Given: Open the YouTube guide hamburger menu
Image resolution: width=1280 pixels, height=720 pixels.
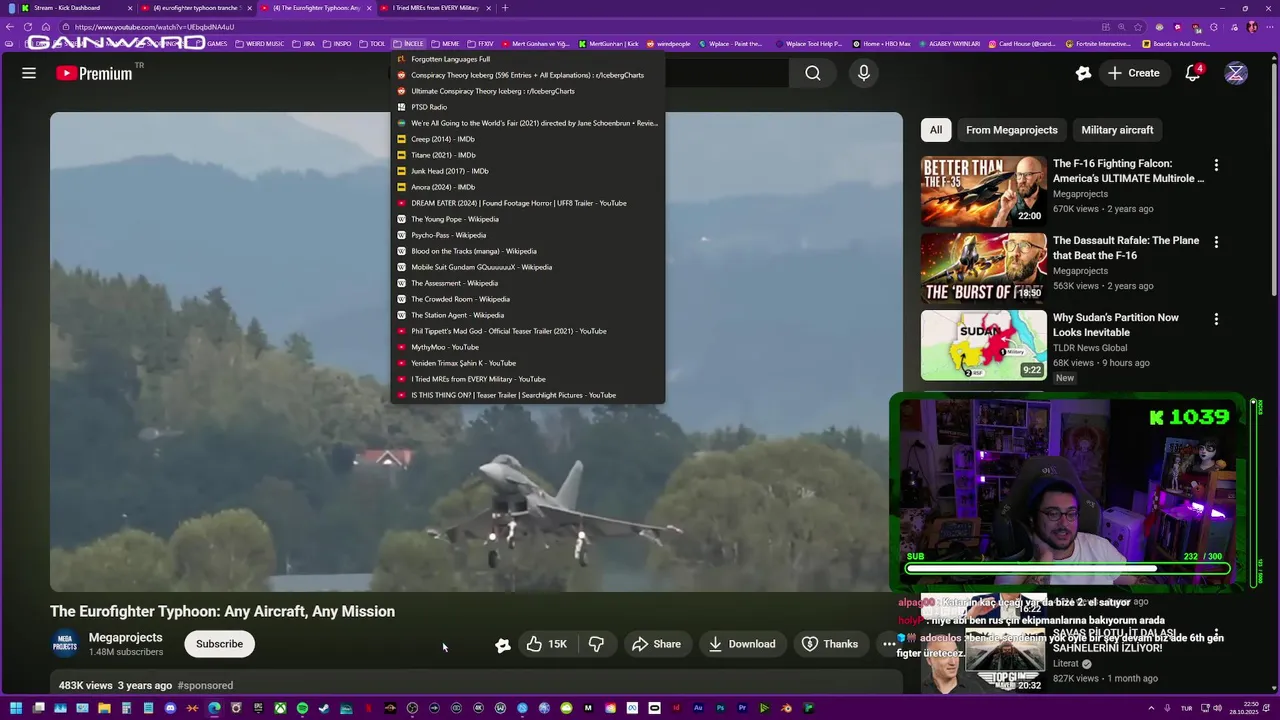Looking at the screenshot, I should point(29,73).
